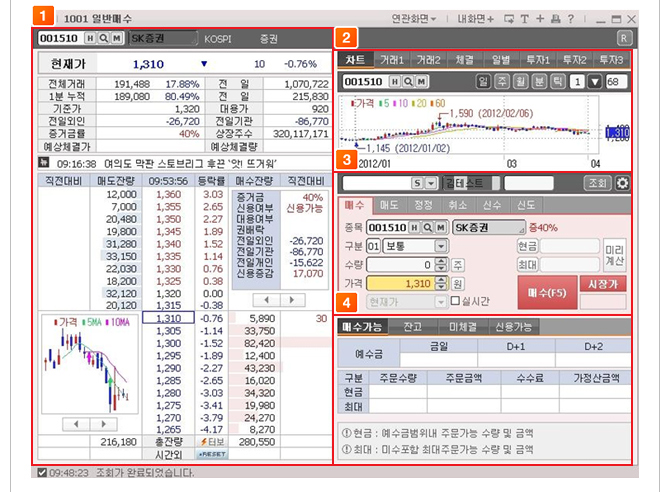The image size is (670, 492).
Task: Toggle the 원 price unit button
Action: pos(458,284)
